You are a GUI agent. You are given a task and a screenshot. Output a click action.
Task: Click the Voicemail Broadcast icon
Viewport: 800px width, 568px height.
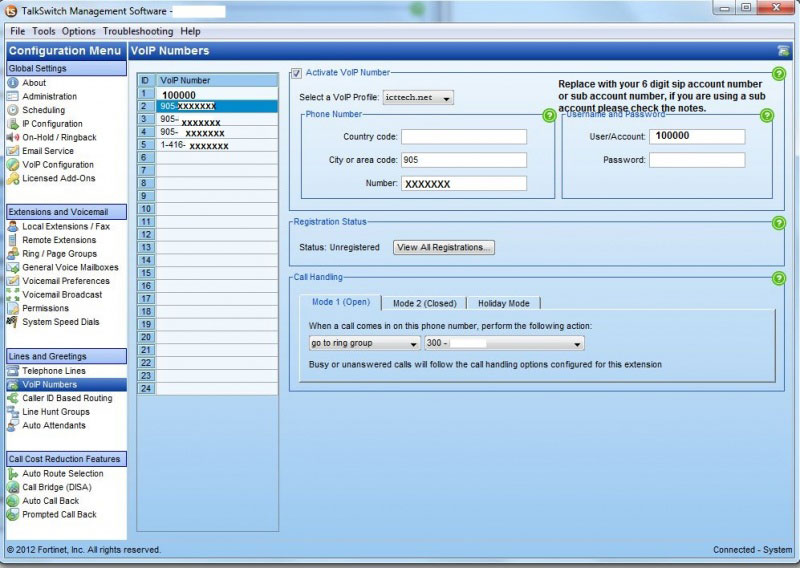click(x=13, y=295)
